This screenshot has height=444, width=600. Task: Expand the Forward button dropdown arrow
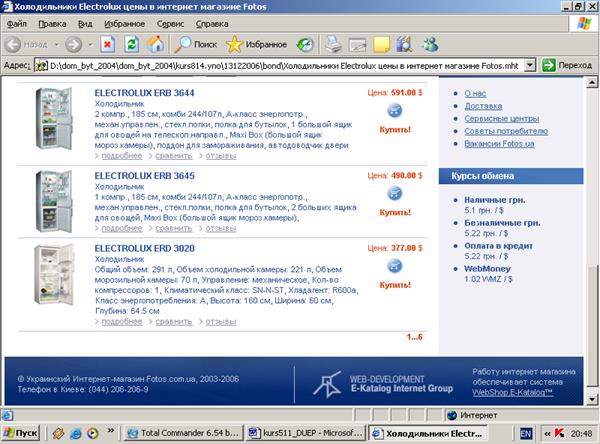pyautogui.click(x=90, y=45)
